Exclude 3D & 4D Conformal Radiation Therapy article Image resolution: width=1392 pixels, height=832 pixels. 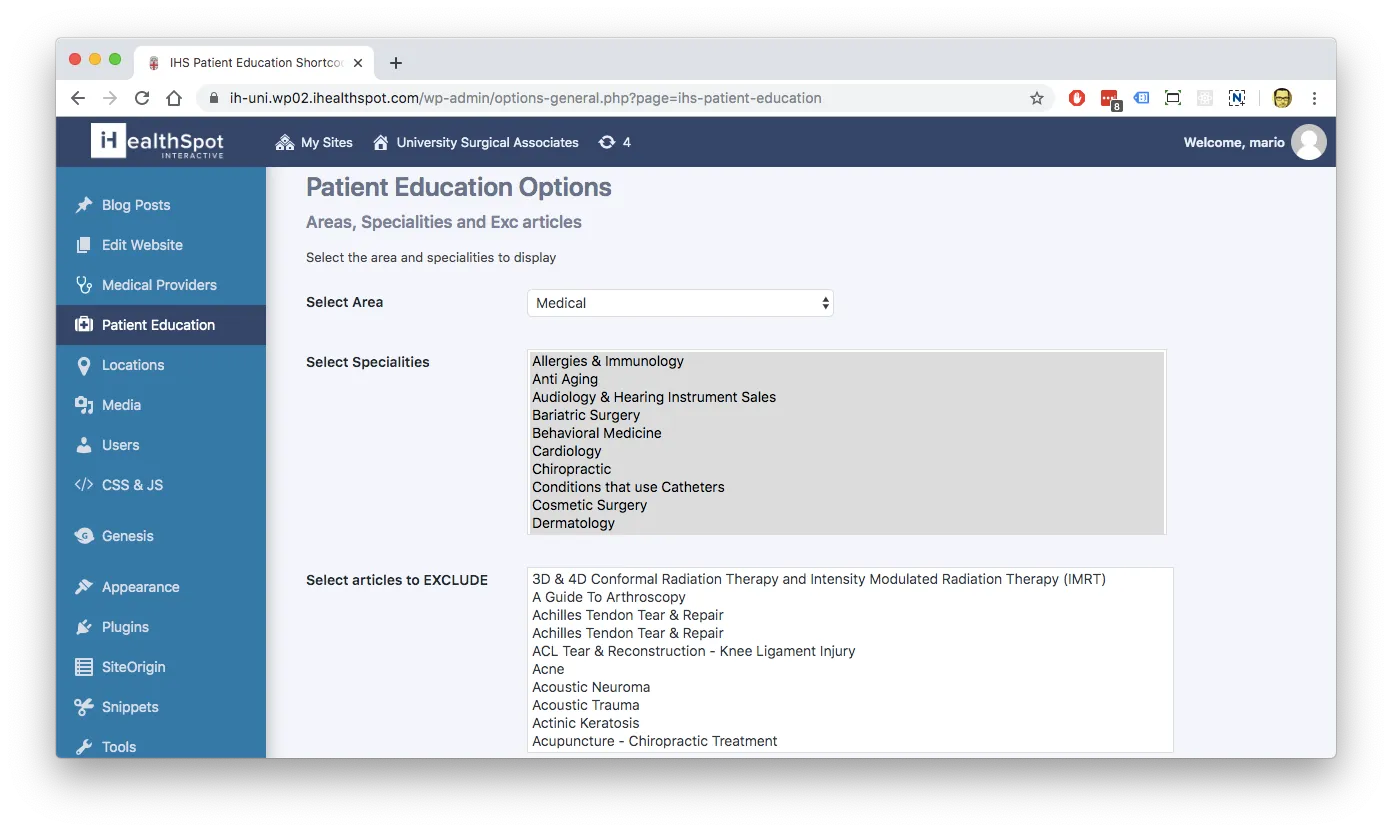coord(850,579)
